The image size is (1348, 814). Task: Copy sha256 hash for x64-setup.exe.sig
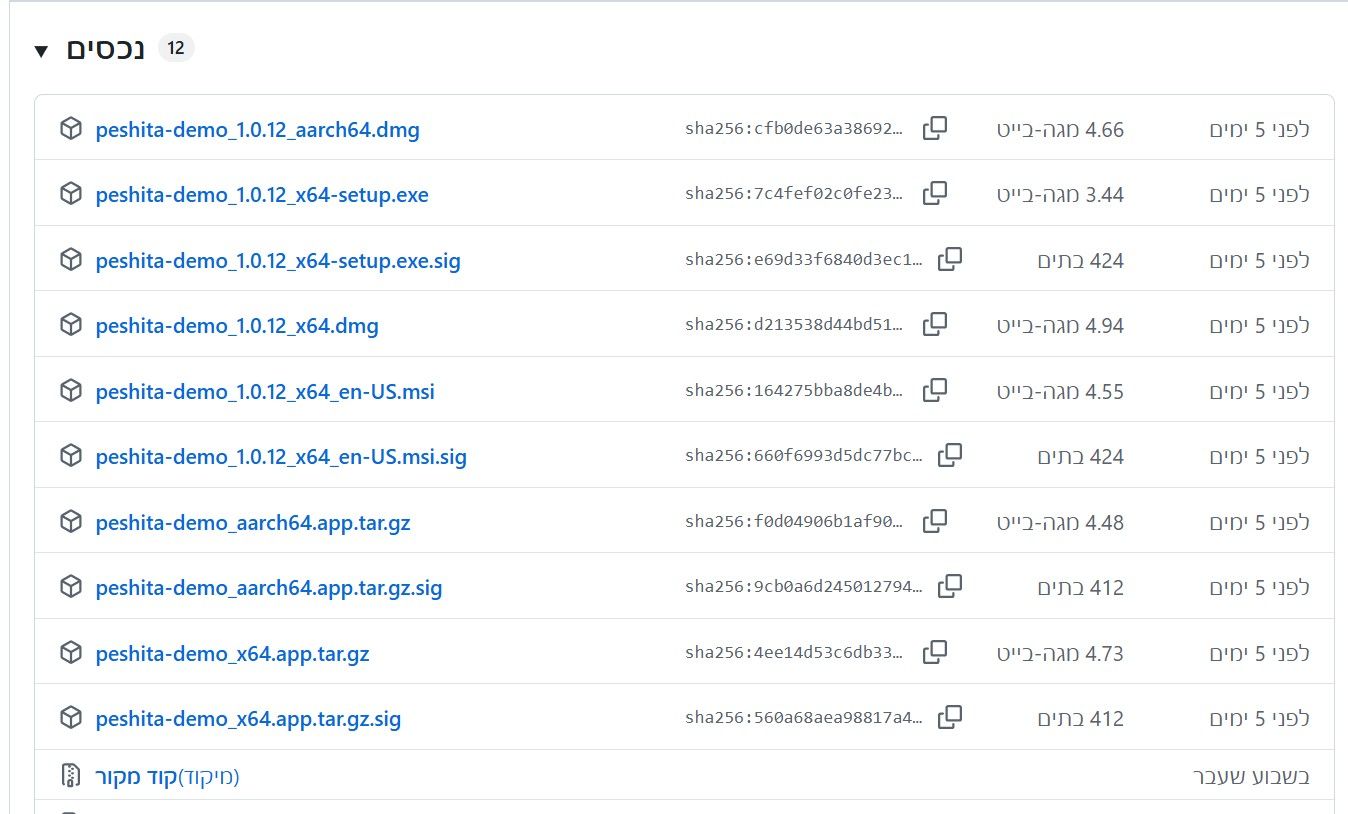950,259
